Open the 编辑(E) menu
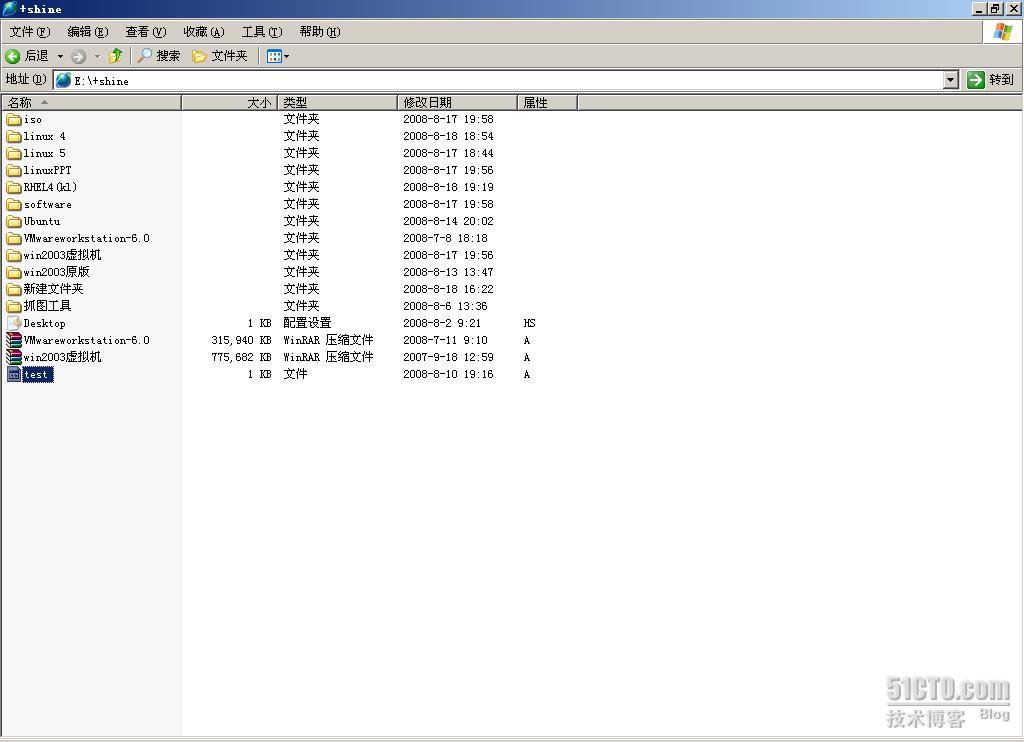 [x=88, y=32]
